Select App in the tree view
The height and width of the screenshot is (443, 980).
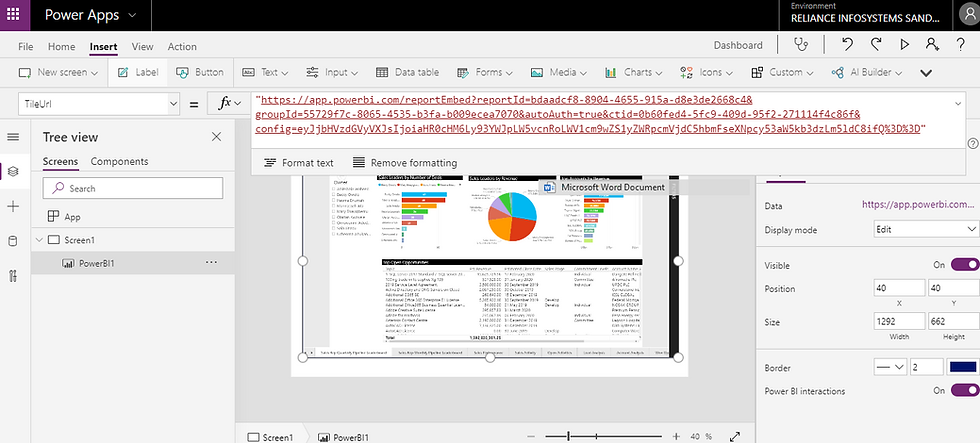point(64,217)
